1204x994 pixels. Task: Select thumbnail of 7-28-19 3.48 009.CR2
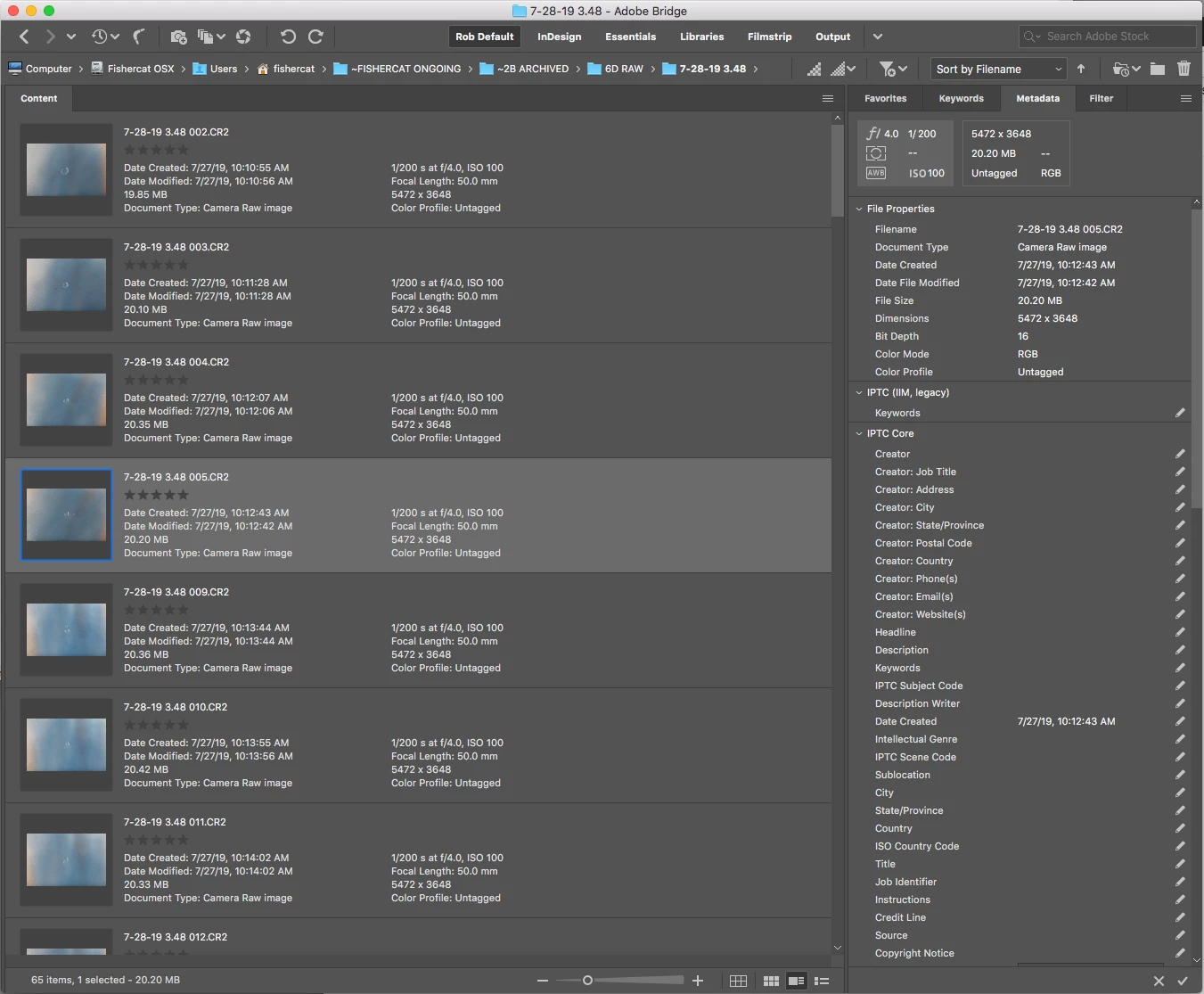[x=66, y=629]
